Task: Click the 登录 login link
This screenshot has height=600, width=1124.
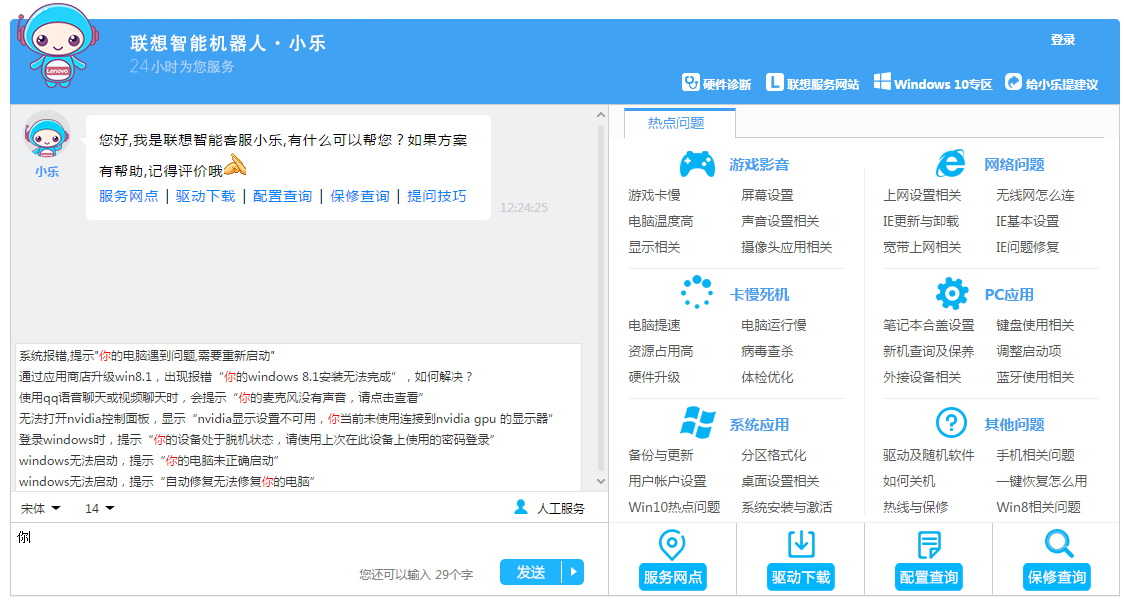Action: point(1062,40)
